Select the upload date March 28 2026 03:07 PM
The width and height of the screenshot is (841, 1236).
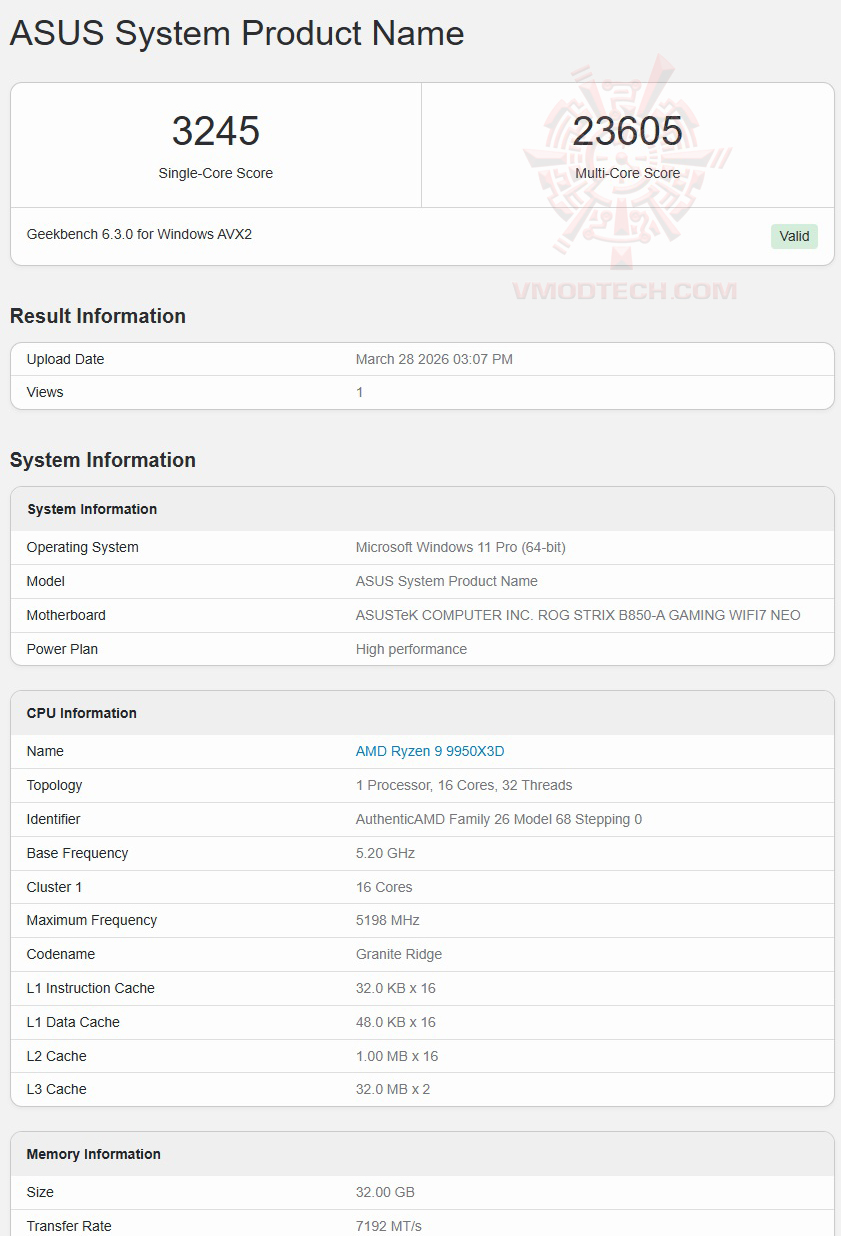434,359
